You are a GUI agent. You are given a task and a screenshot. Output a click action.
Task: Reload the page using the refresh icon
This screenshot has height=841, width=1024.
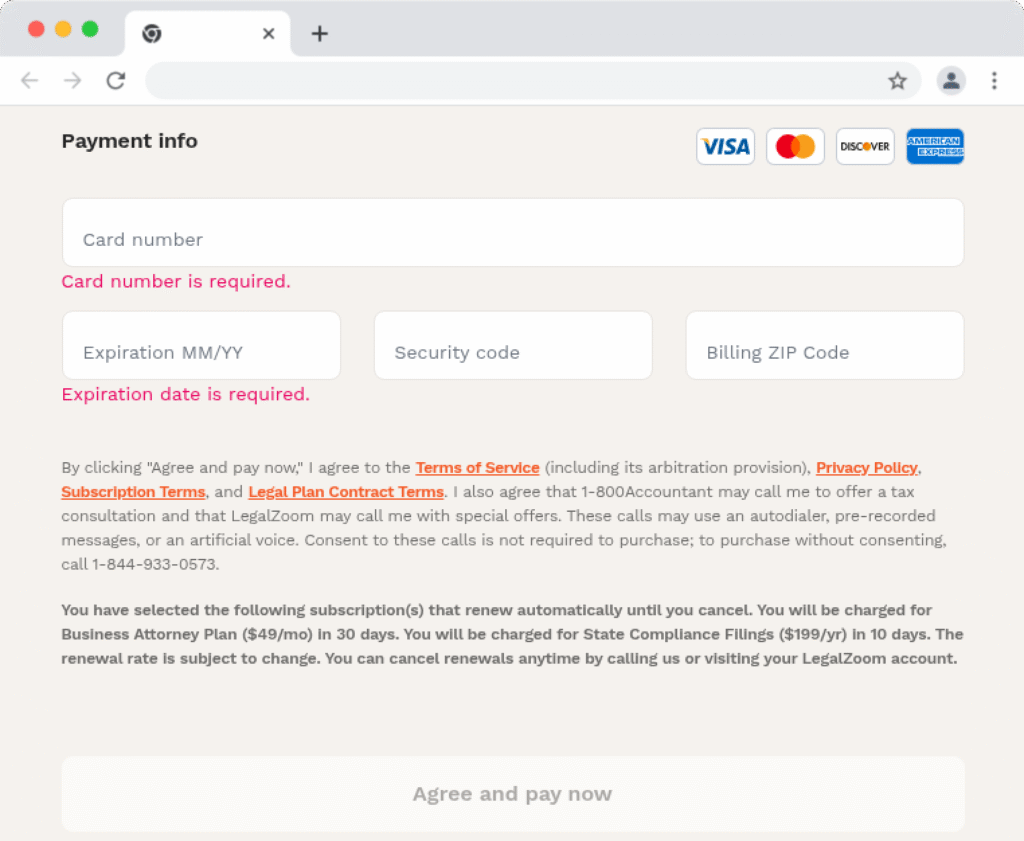[115, 80]
